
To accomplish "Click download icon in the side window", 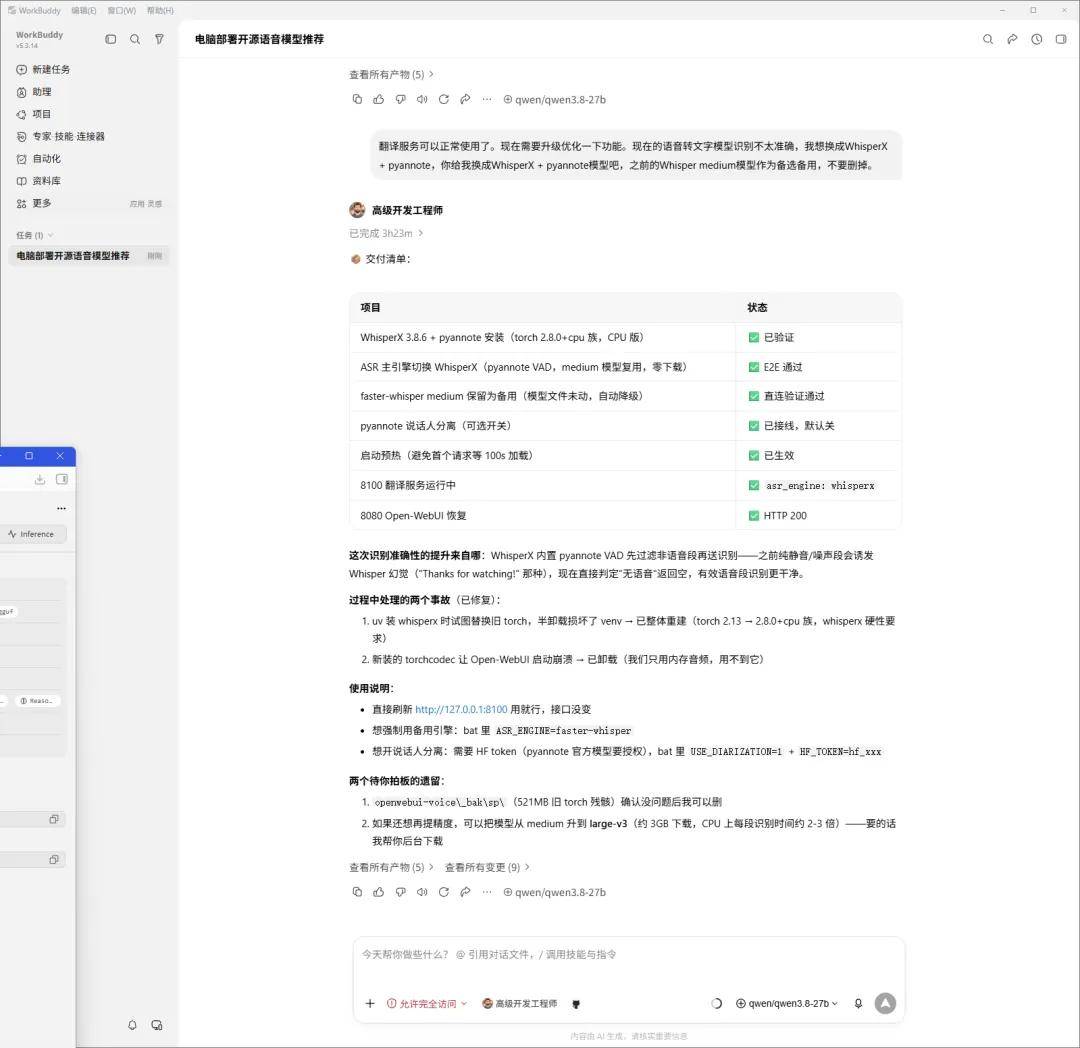I will [x=40, y=479].
